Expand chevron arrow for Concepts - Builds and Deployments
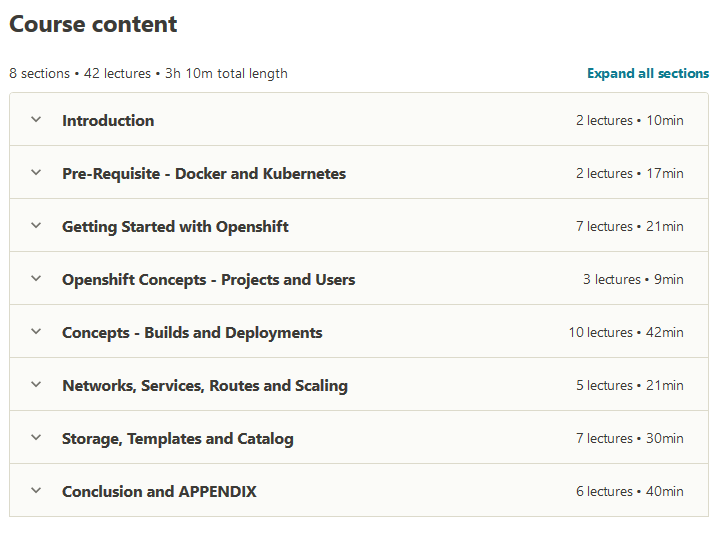722x534 pixels. (x=36, y=332)
